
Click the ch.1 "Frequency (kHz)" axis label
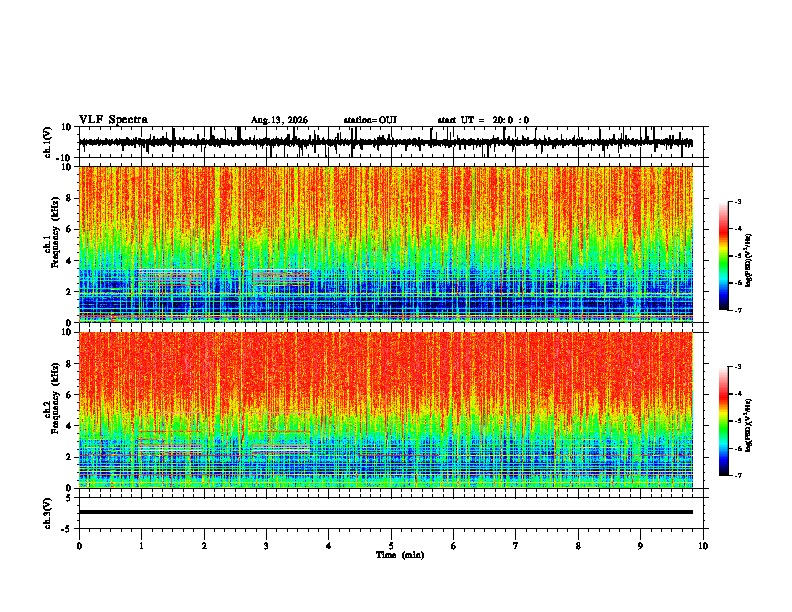55,232
